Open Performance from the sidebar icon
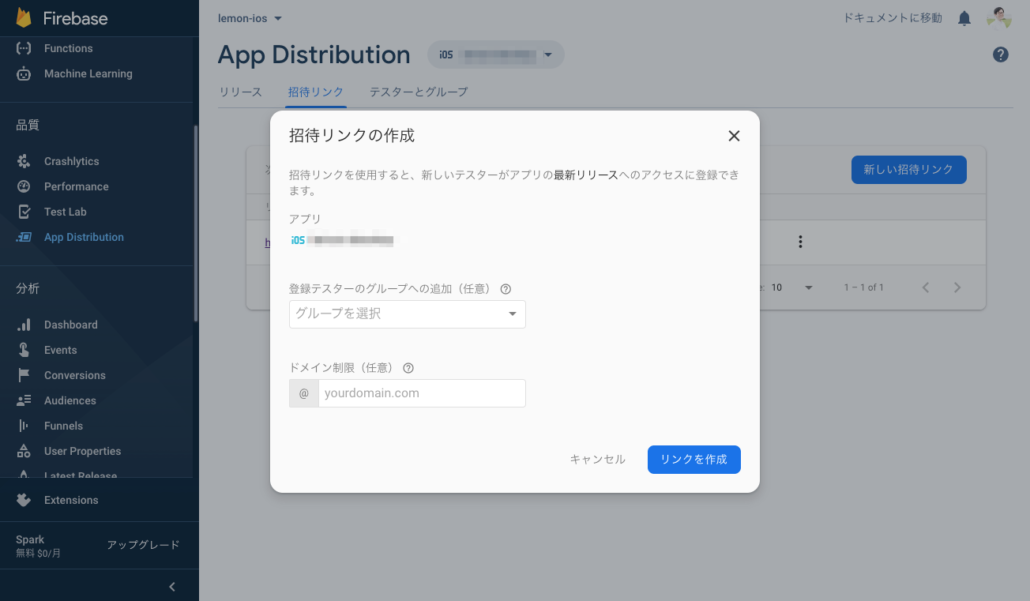Image resolution: width=1030 pixels, height=601 pixels. 24,187
